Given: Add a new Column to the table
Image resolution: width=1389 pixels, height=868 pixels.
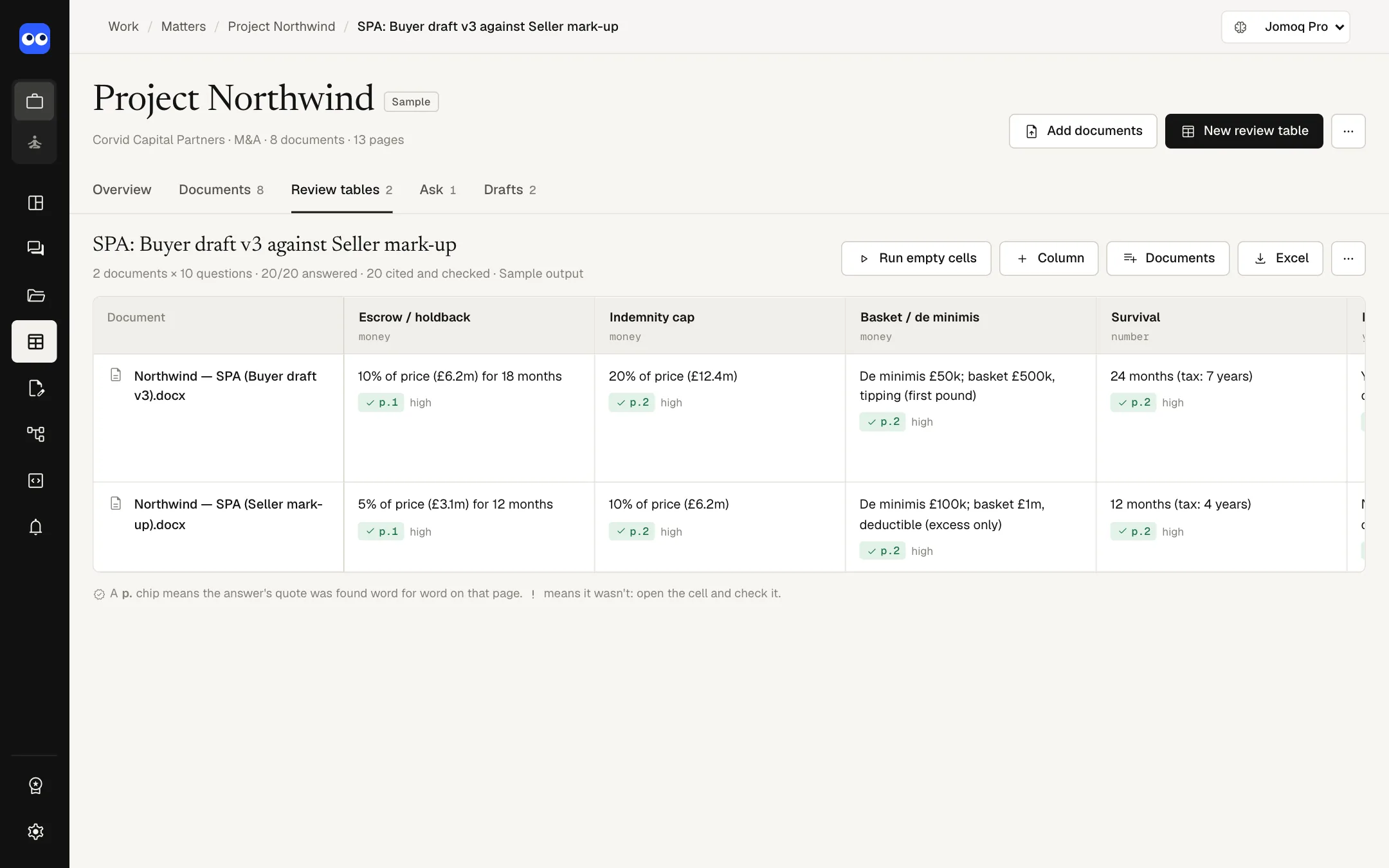Looking at the screenshot, I should (x=1049, y=258).
